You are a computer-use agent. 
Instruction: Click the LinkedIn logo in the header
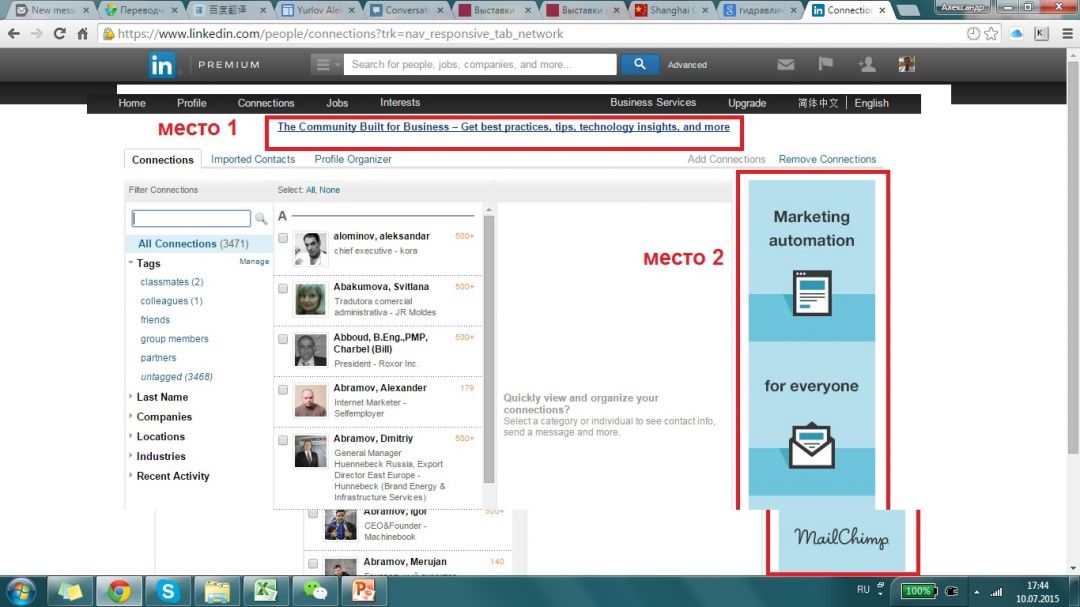point(162,65)
